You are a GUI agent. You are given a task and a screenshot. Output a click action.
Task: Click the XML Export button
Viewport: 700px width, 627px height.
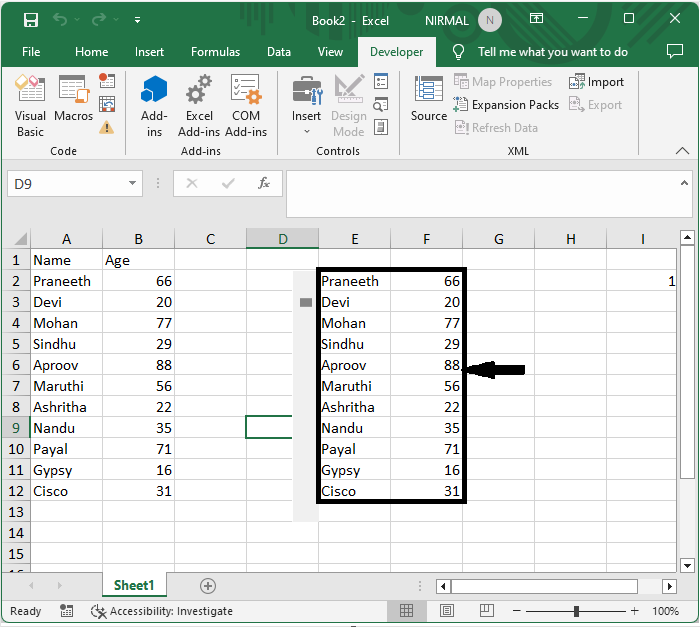pos(596,104)
